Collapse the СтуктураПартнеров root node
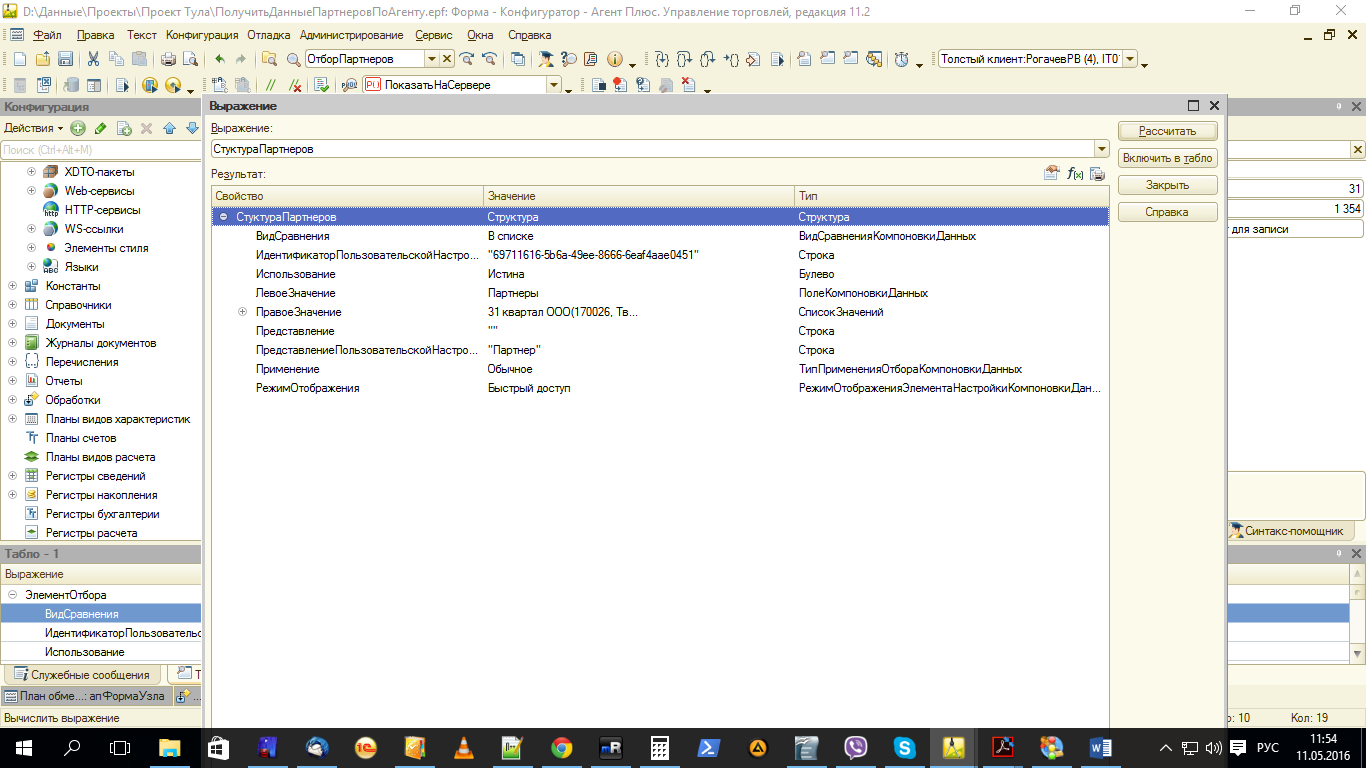The height and width of the screenshot is (768, 1366). (223, 217)
